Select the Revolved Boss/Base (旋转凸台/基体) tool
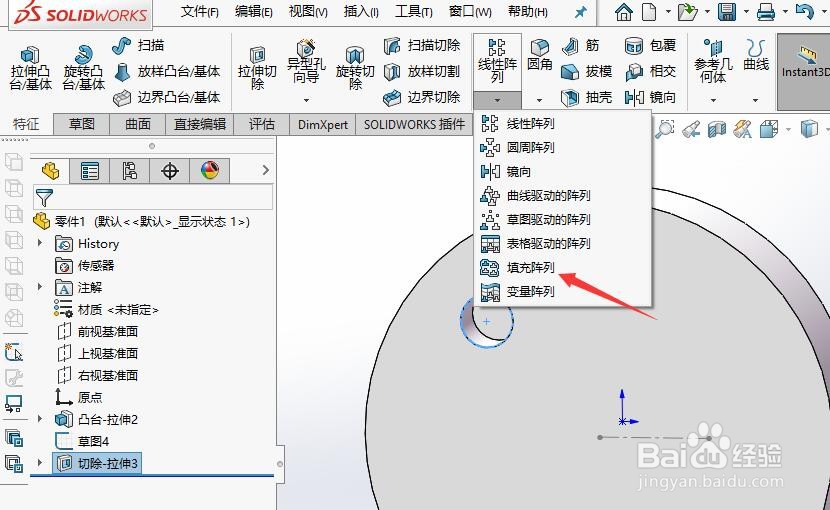 click(83, 68)
